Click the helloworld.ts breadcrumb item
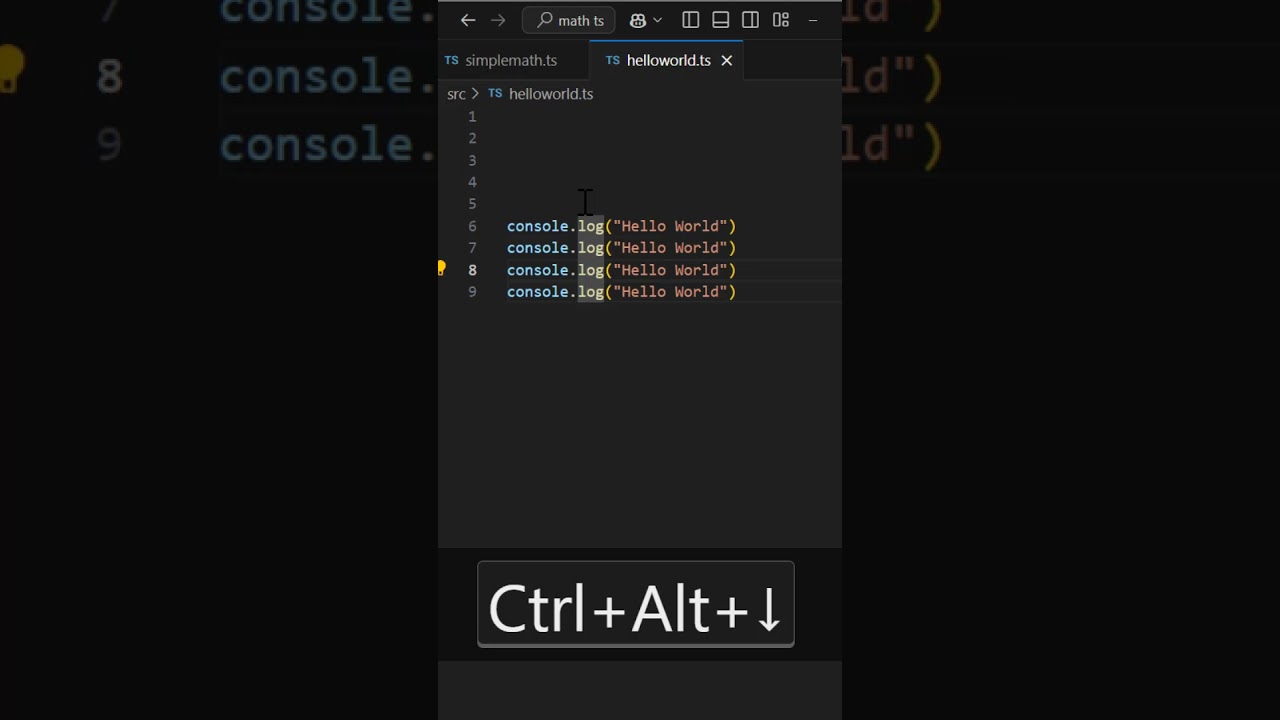 (x=551, y=94)
